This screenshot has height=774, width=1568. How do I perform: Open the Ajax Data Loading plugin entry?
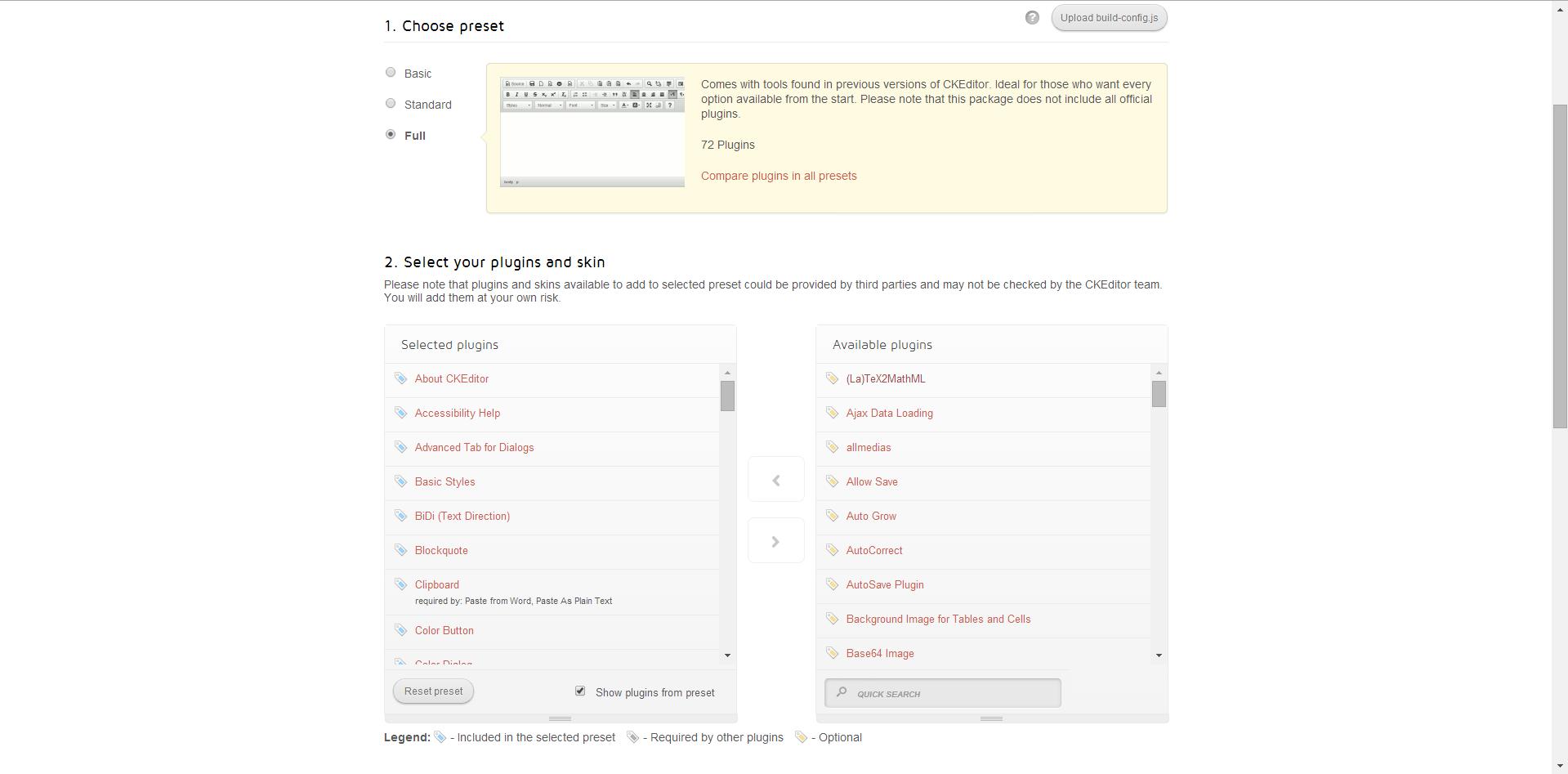889,414
